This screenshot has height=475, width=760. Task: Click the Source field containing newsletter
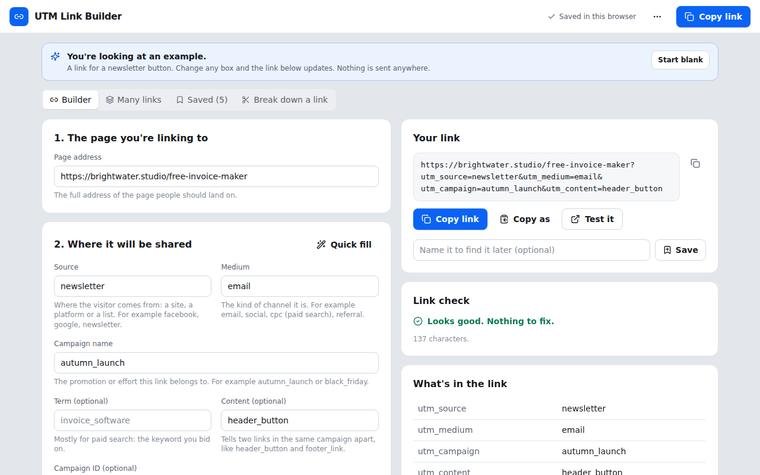point(132,286)
